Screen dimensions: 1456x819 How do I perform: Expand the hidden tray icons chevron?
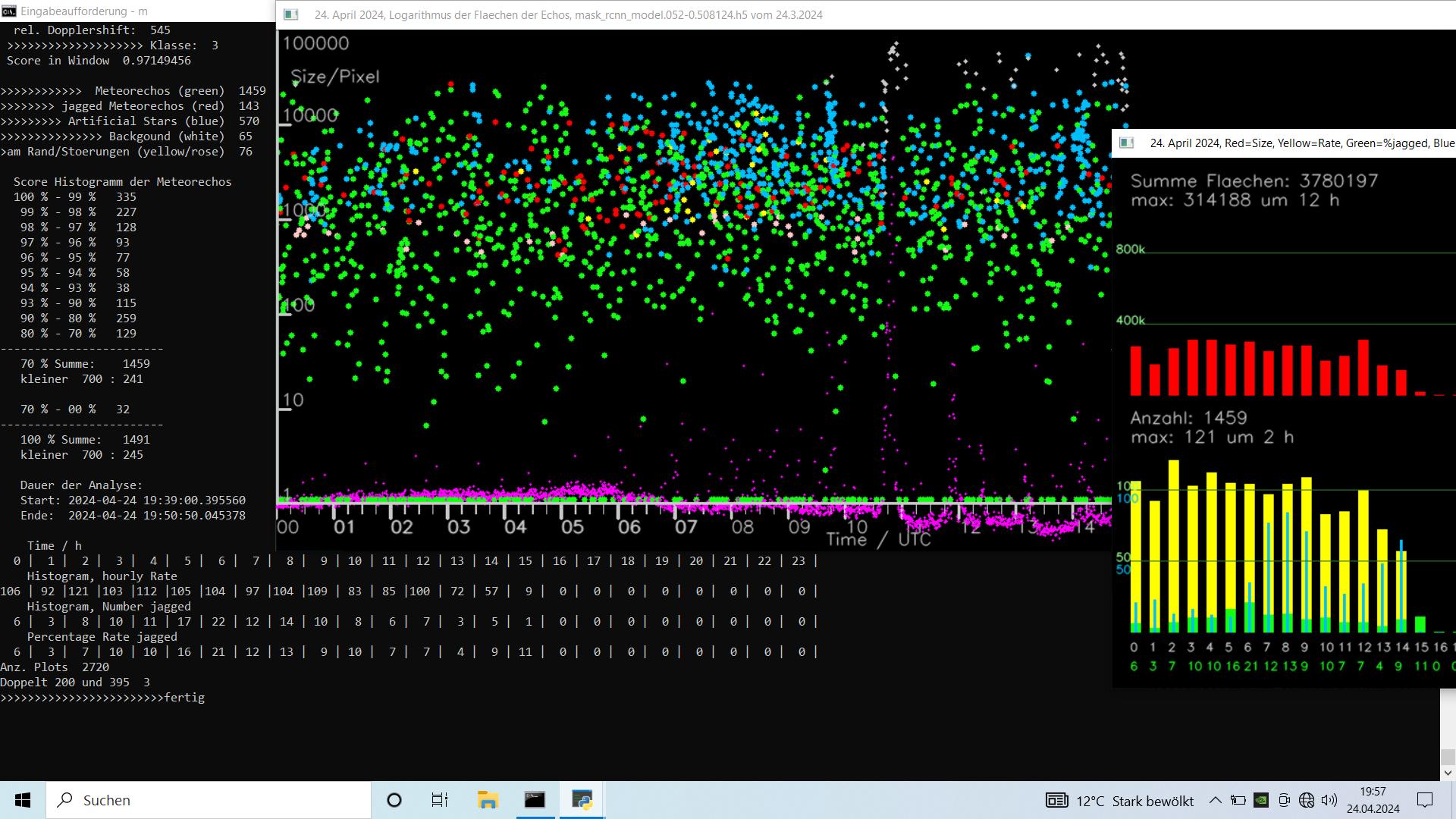coord(1215,800)
